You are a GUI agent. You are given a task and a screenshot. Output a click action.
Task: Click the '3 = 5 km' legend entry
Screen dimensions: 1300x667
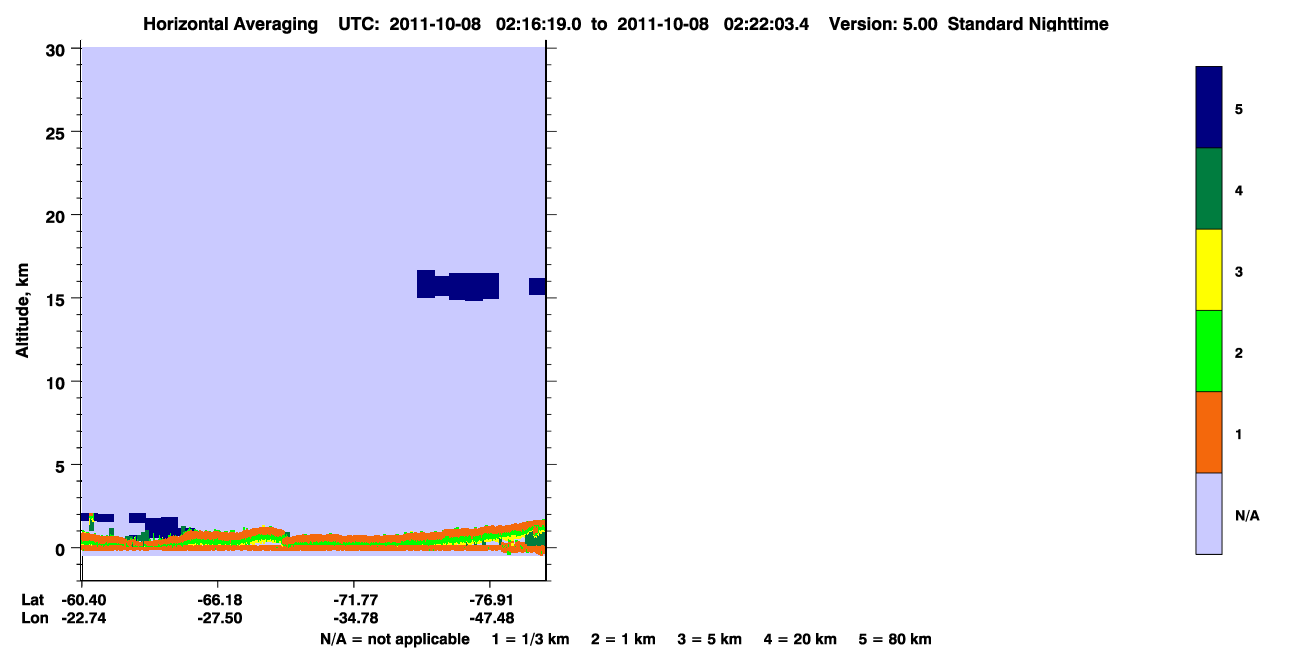coord(710,639)
